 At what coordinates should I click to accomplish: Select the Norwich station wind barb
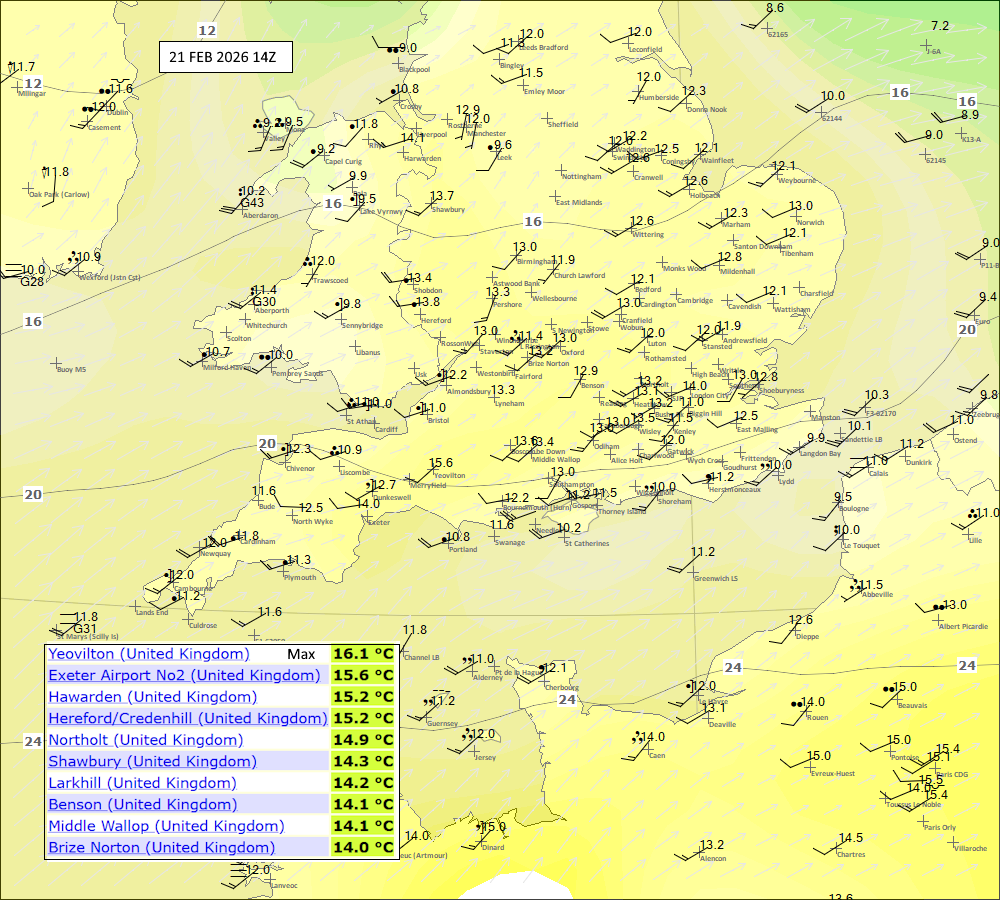[780, 215]
